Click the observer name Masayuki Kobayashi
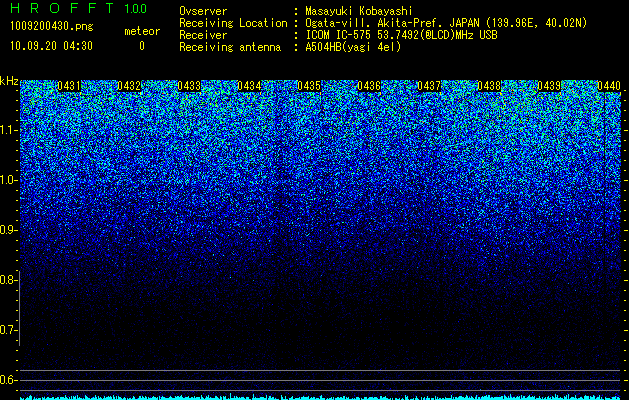Image resolution: width=629 pixels, height=400 pixels. click(x=359, y=11)
